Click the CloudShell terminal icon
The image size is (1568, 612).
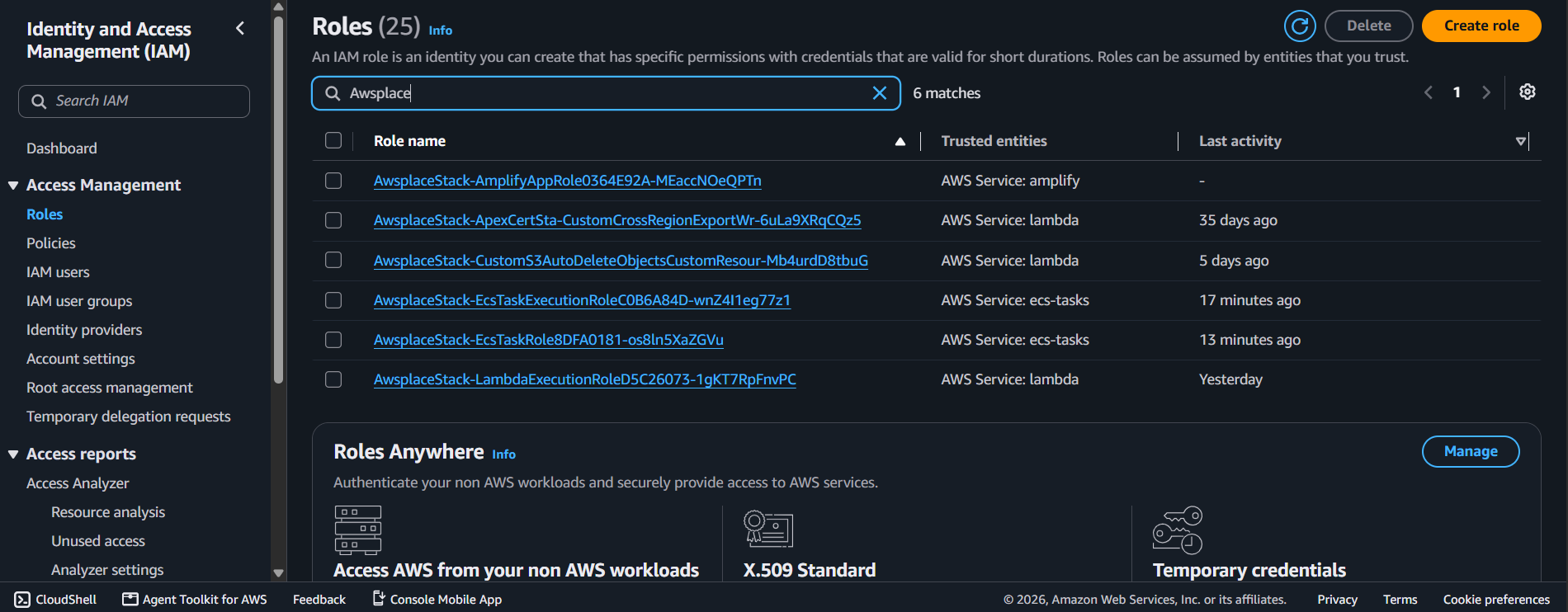[22, 600]
